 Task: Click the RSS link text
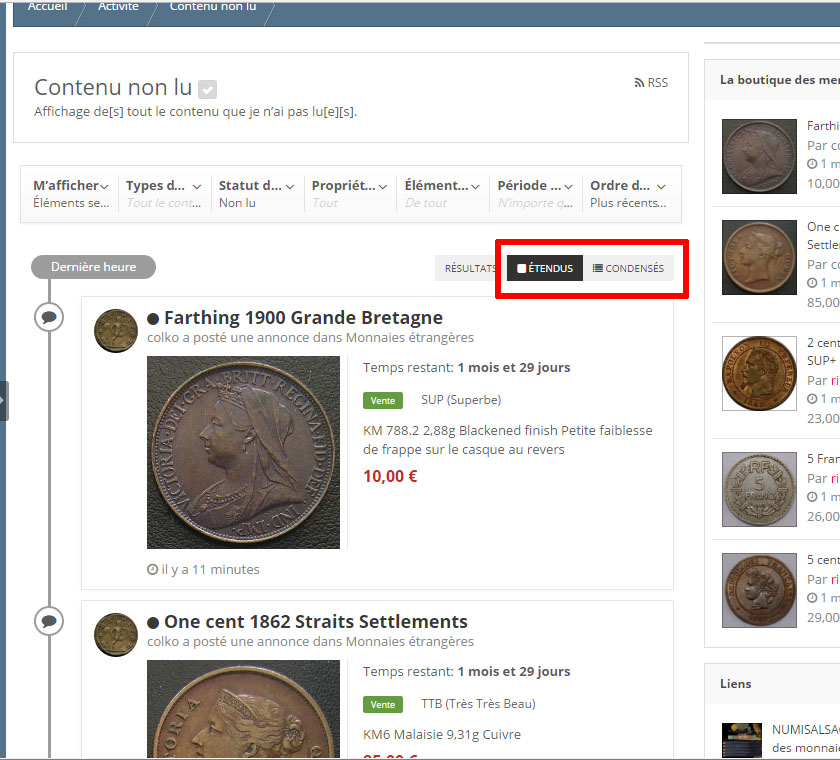tap(657, 83)
